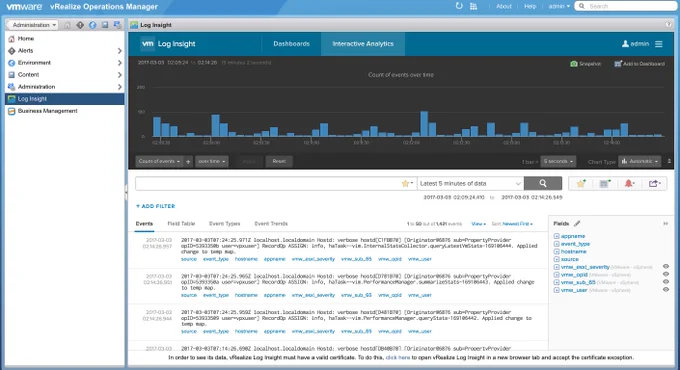Select the Events tab

[144, 224]
